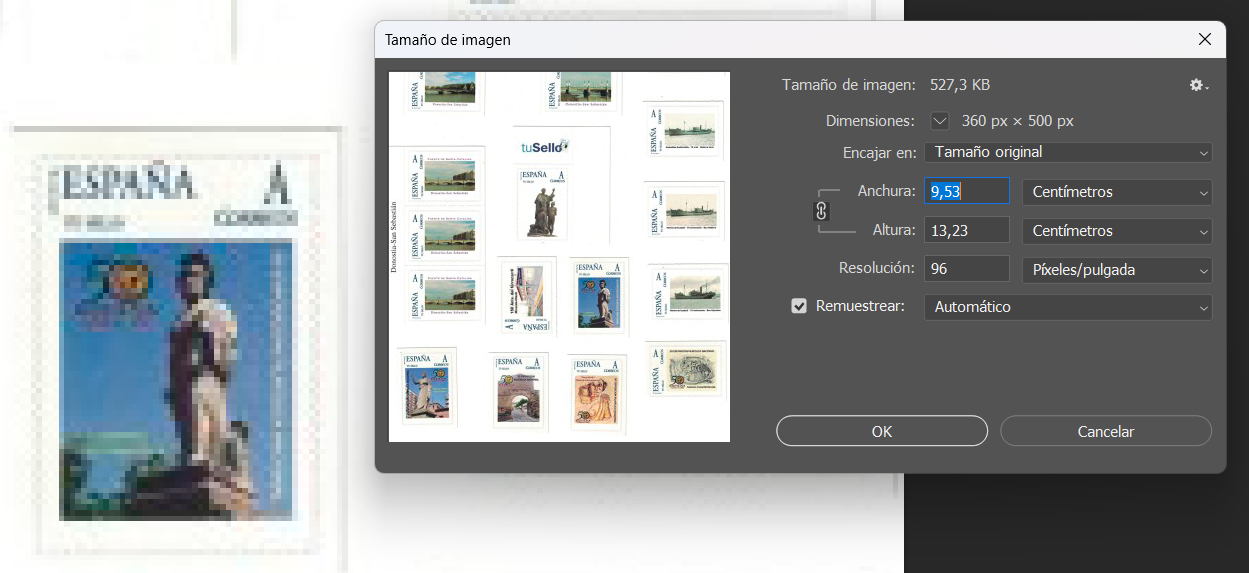Open the Anchura units Centímetros dropdown
This screenshot has width=1249, height=573.
coord(1116,192)
